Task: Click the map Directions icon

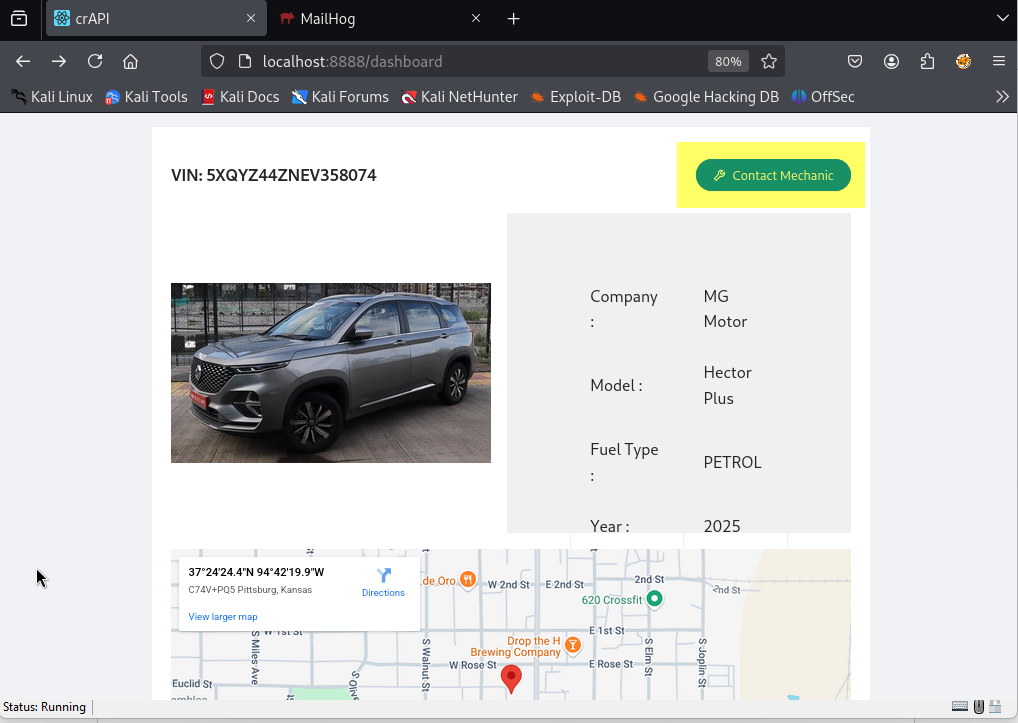Action: [383, 576]
